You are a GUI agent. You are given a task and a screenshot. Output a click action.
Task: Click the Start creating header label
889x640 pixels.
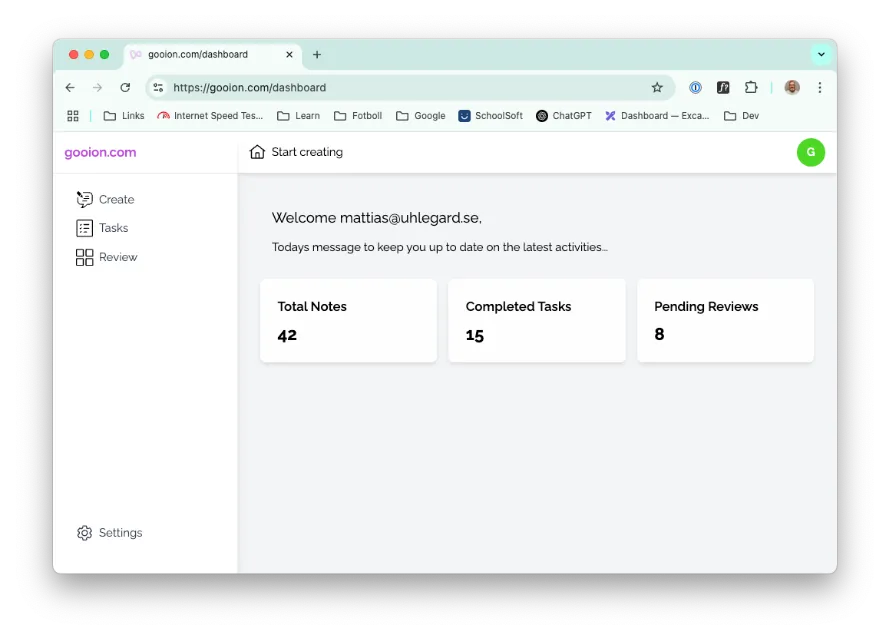click(307, 152)
